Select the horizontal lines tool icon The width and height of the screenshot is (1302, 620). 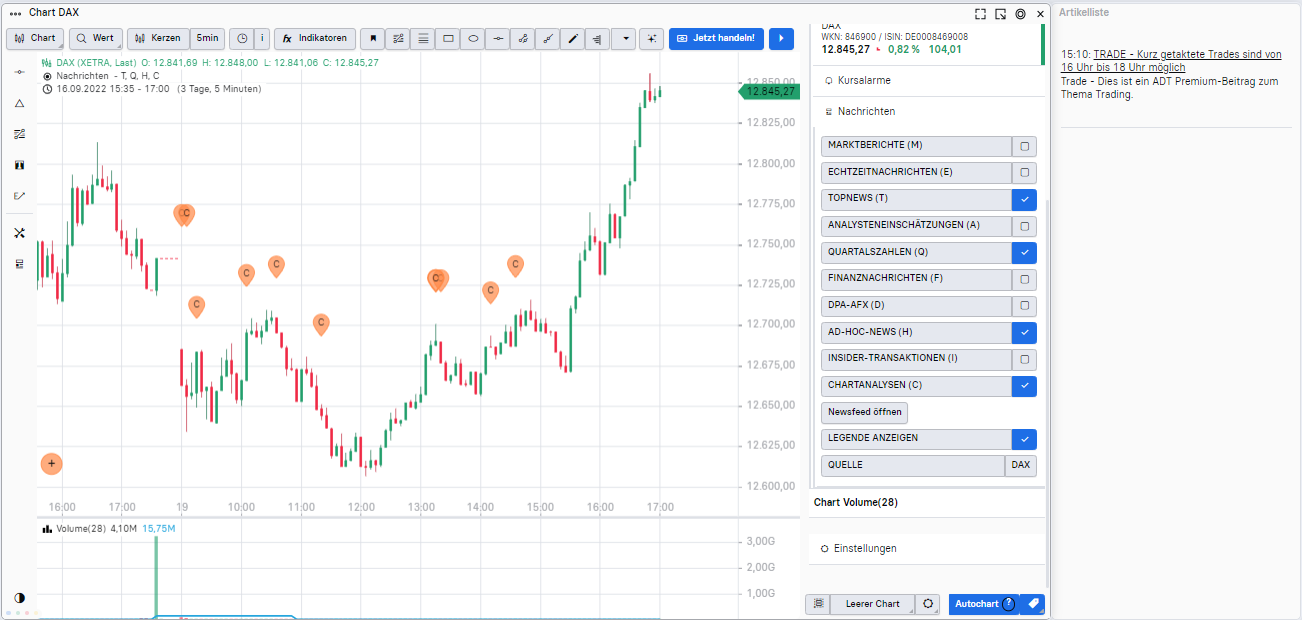coord(423,39)
